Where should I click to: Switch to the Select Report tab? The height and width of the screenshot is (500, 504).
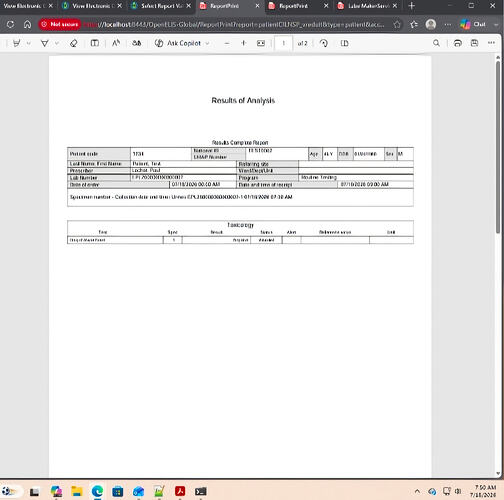(161, 6)
